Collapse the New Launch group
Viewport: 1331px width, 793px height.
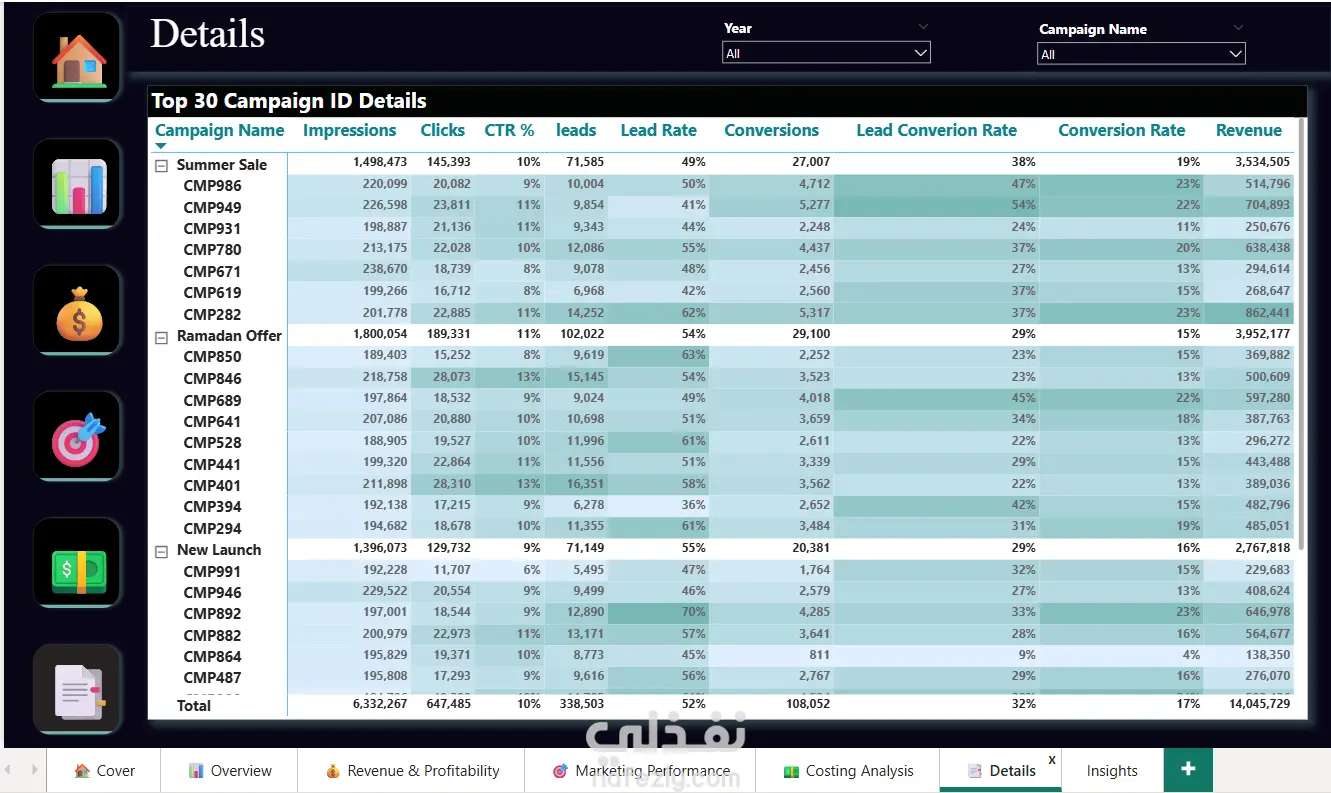[x=161, y=551]
